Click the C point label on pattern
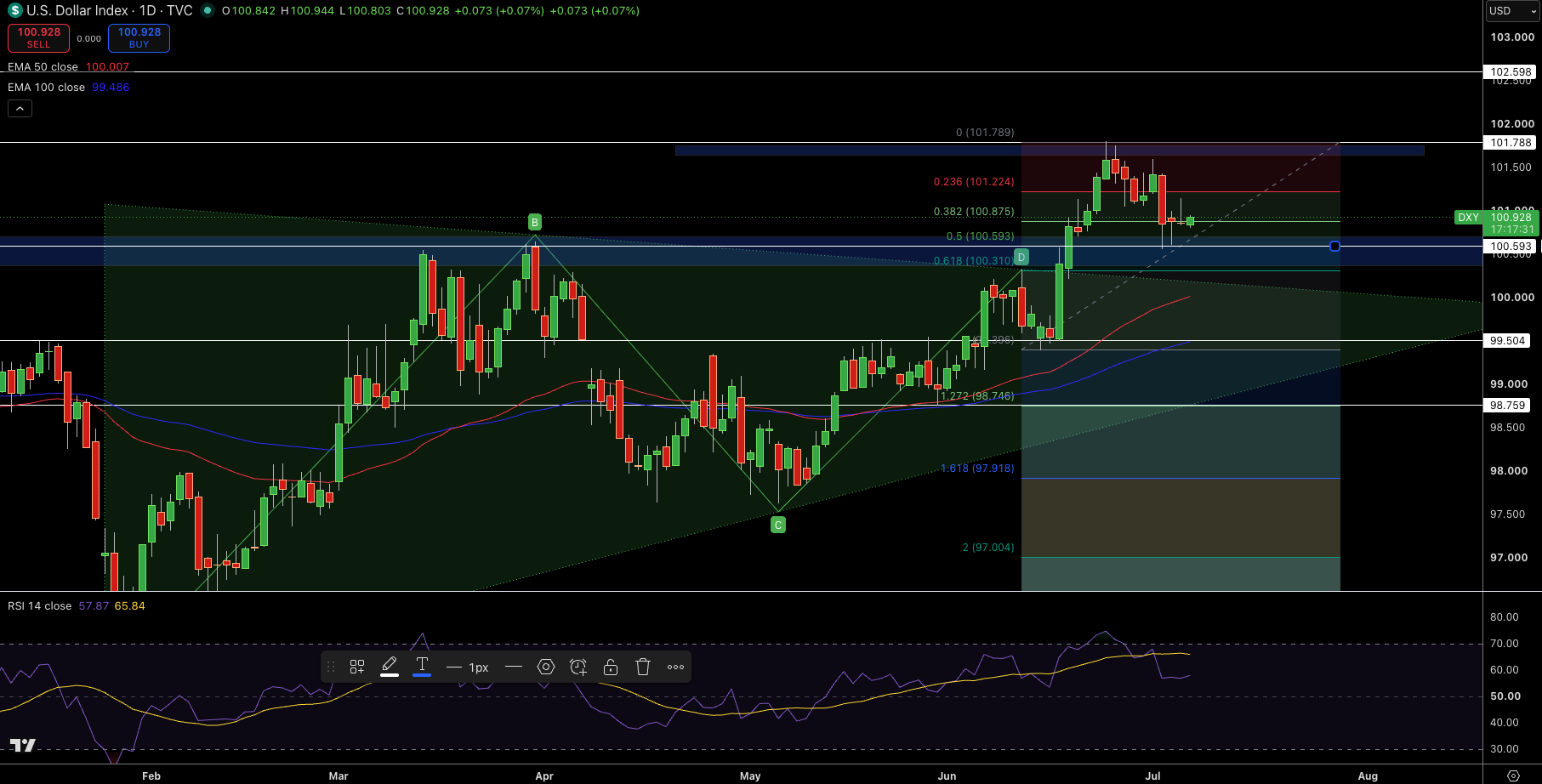 pyautogui.click(x=777, y=526)
